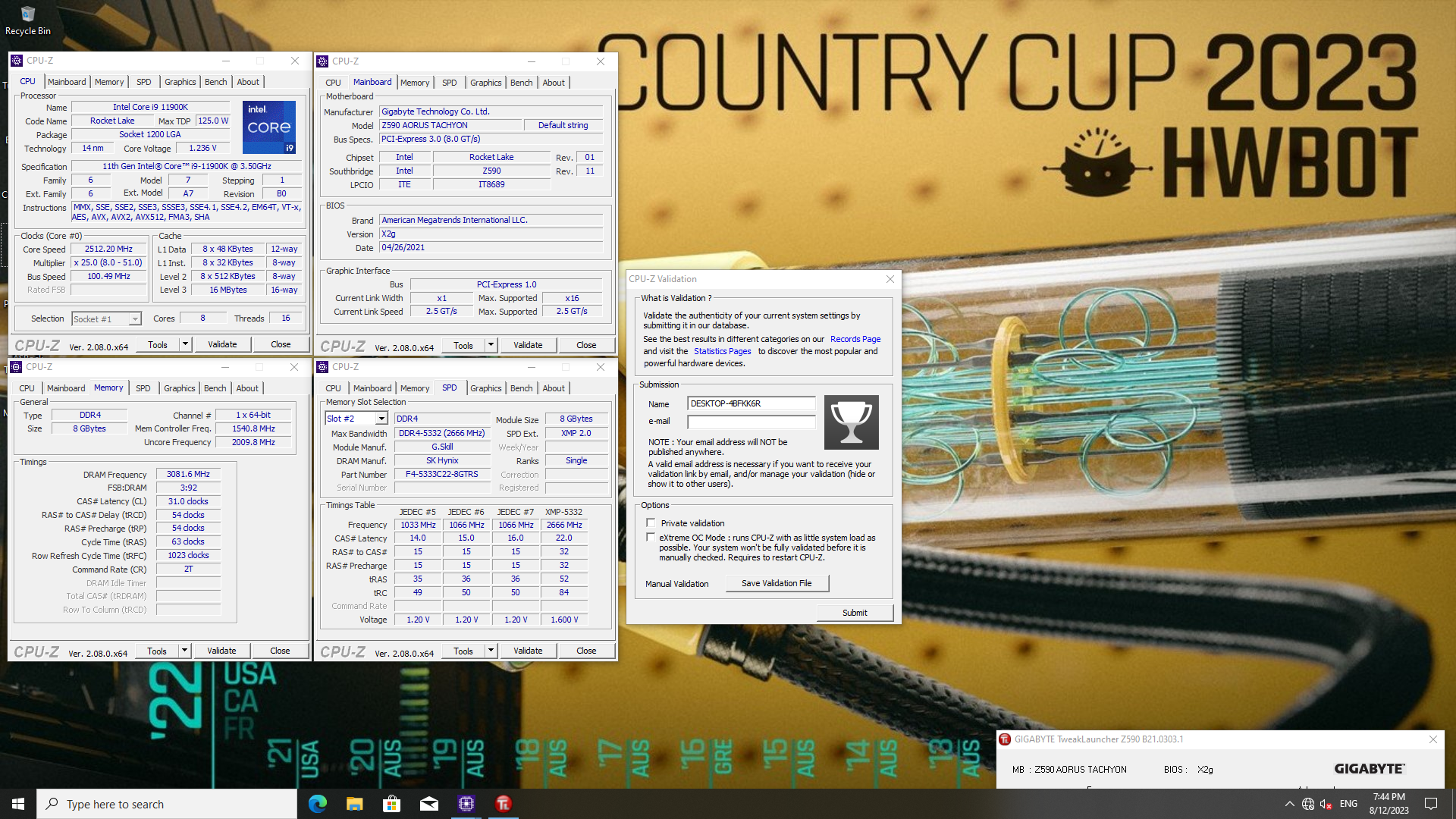The width and height of the screenshot is (1456, 819).
Task: Click the network globe tray icon
Action: tap(1308, 804)
